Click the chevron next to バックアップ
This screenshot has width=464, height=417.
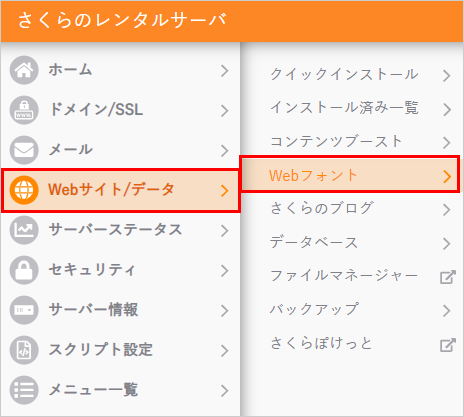point(447,311)
